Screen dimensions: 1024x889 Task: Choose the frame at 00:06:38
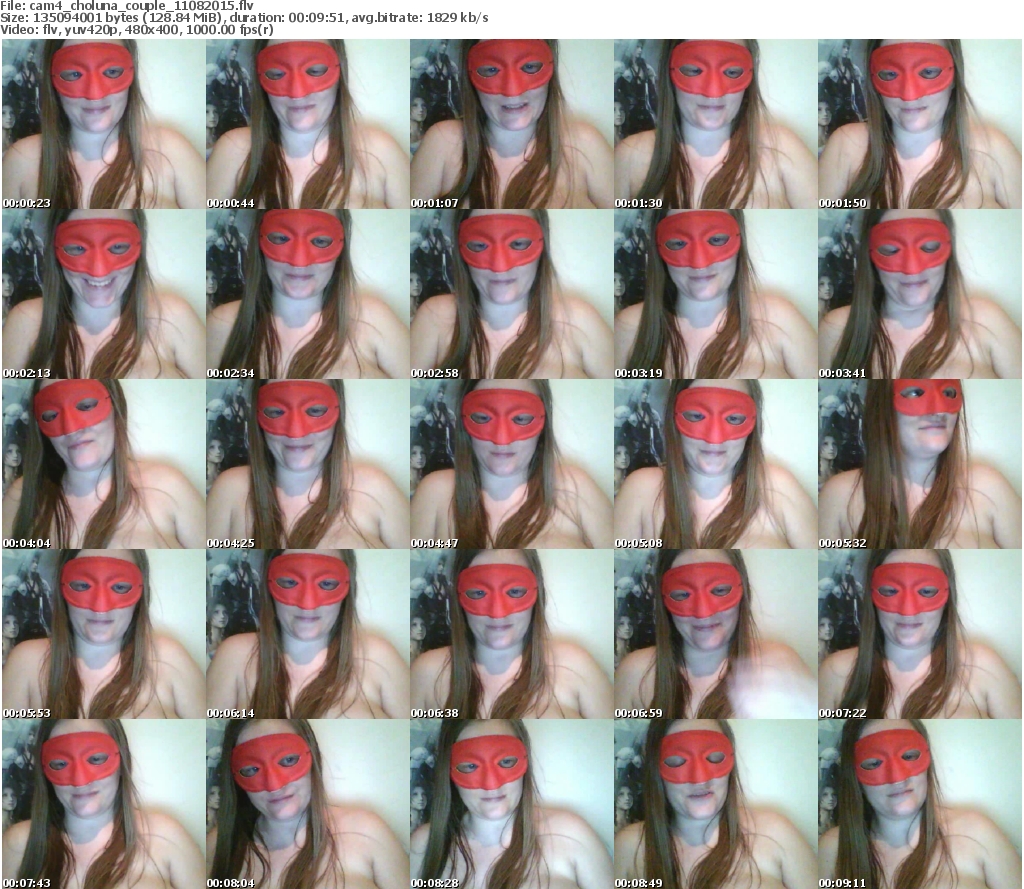[511, 634]
